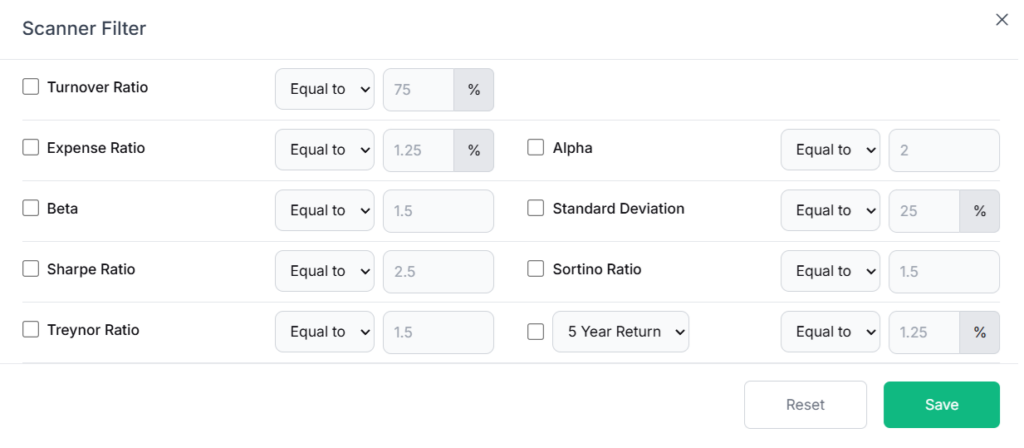The width and height of the screenshot is (1024, 448).
Task: Enable the Sortino Ratio checkbox
Action: click(536, 269)
